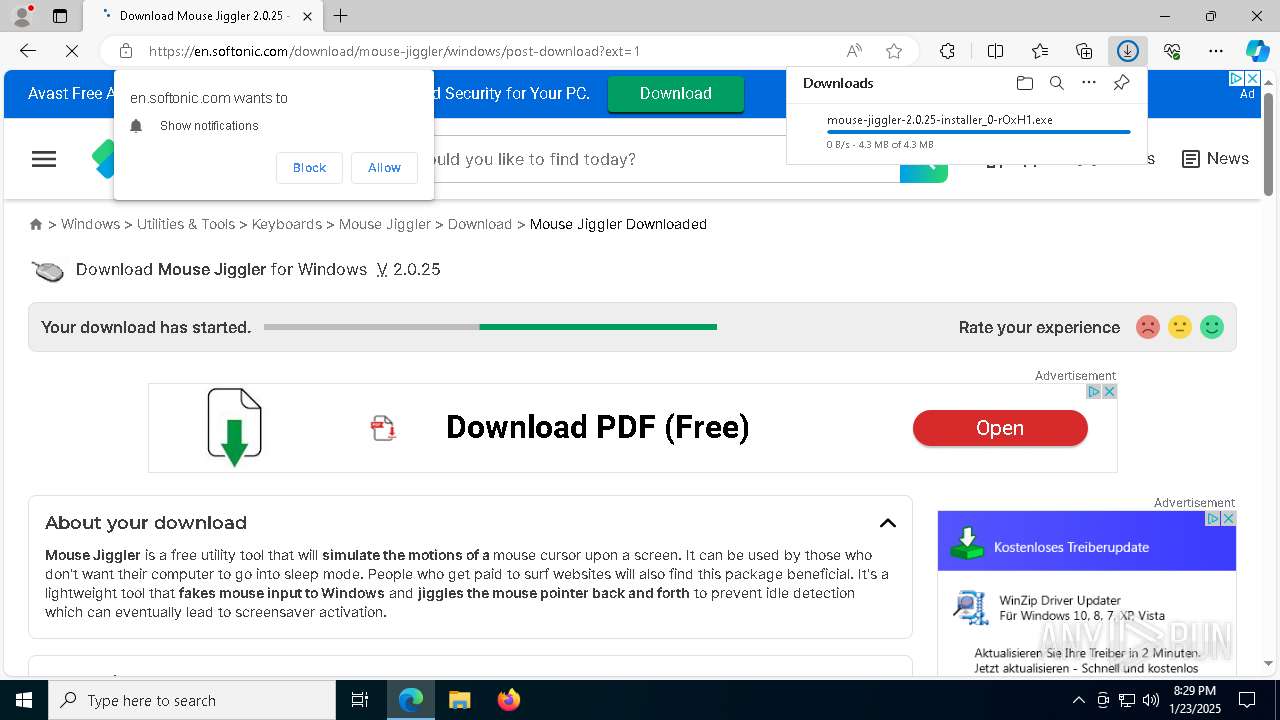Rate experience with yellow neutral face
Screen dimensions: 1280x720
[1180, 327]
